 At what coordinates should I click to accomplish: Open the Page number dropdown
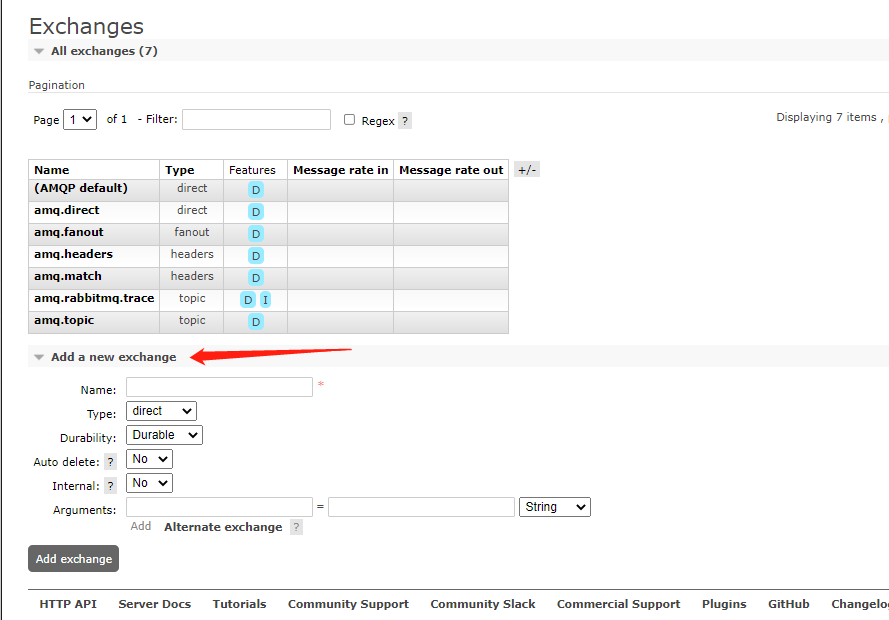point(80,120)
